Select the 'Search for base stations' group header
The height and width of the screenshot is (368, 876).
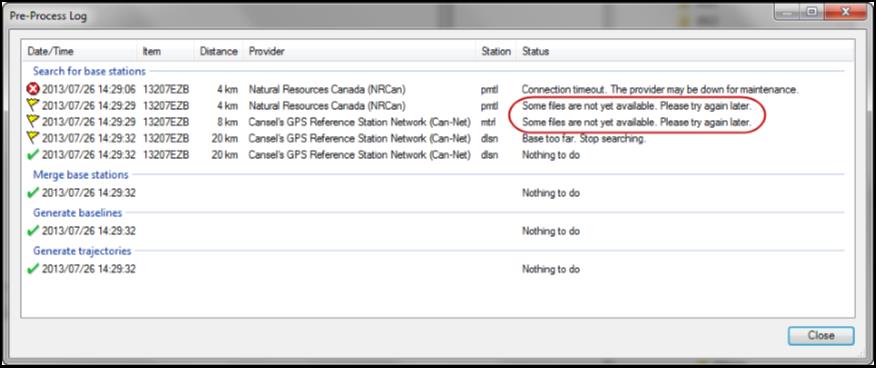[x=89, y=71]
